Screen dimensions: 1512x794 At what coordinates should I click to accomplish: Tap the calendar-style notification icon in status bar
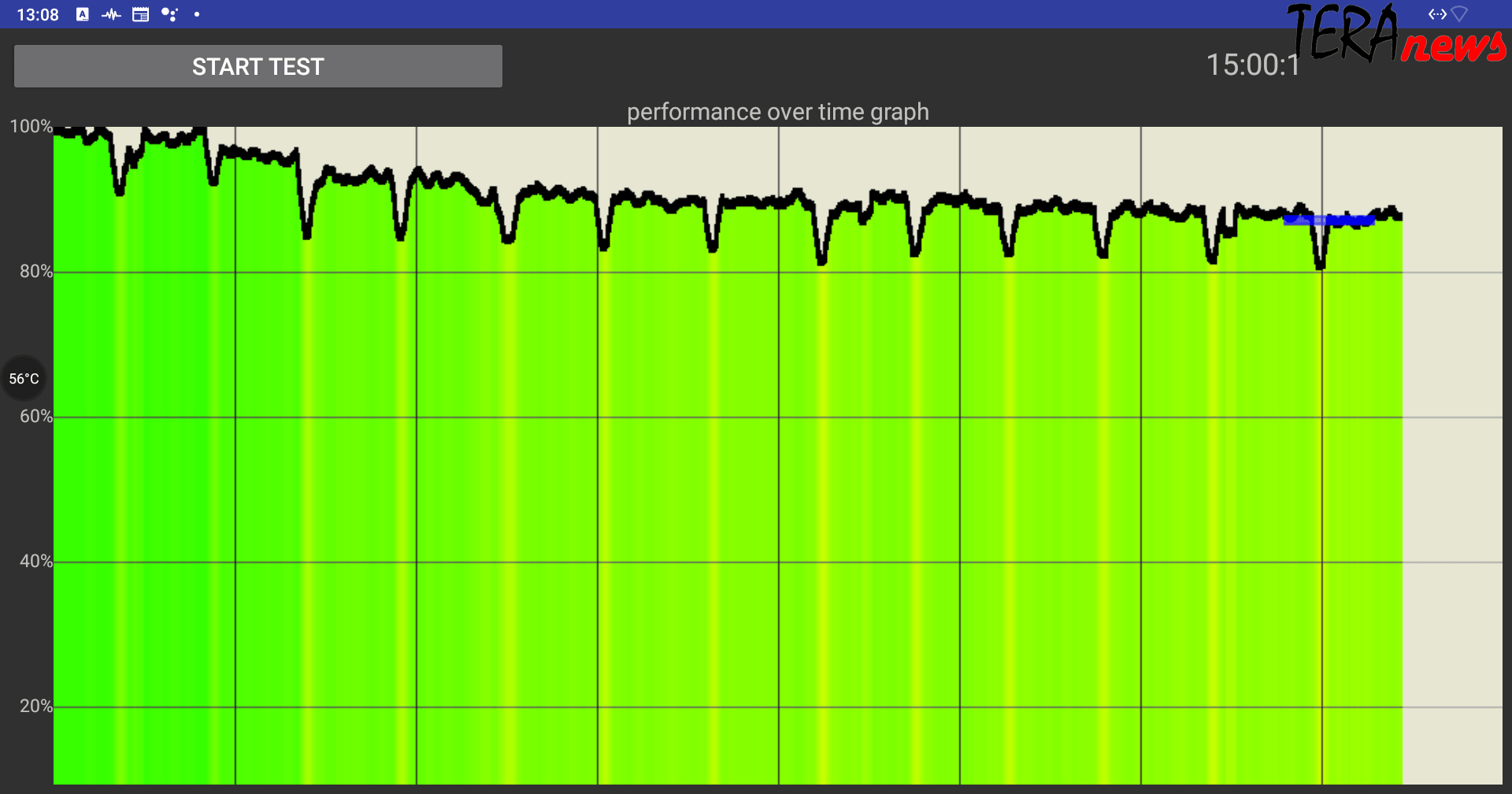140,14
